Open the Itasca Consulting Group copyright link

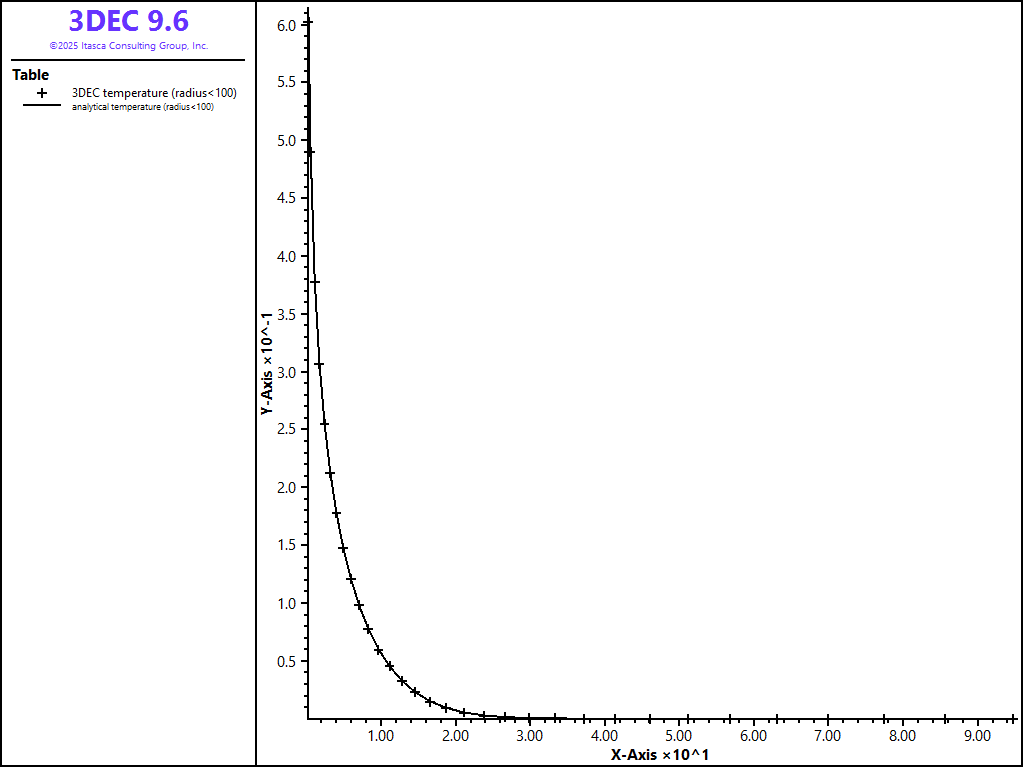(x=129, y=46)
